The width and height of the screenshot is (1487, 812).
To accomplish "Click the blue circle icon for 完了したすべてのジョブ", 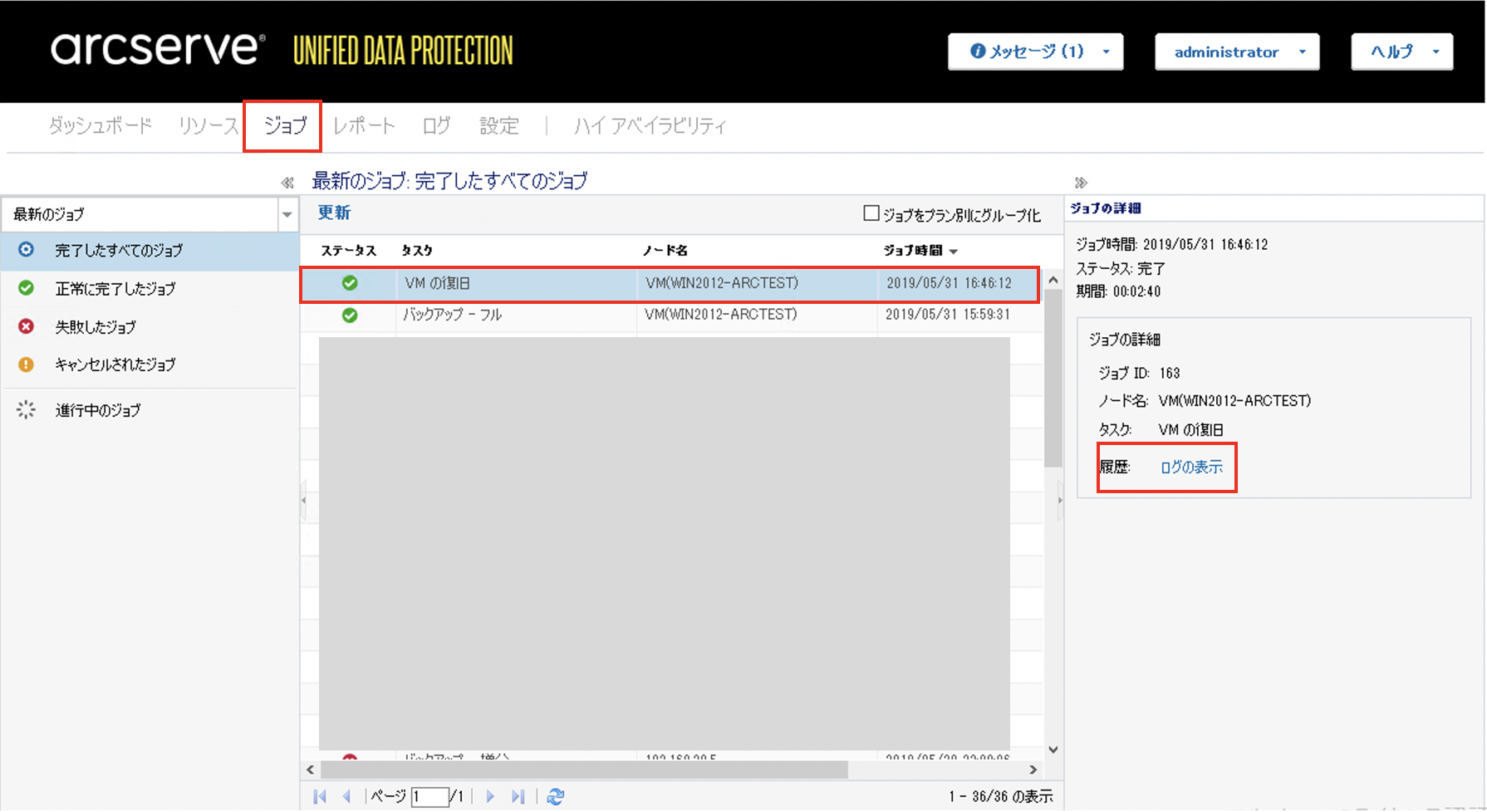I will [x=27, y=250].
